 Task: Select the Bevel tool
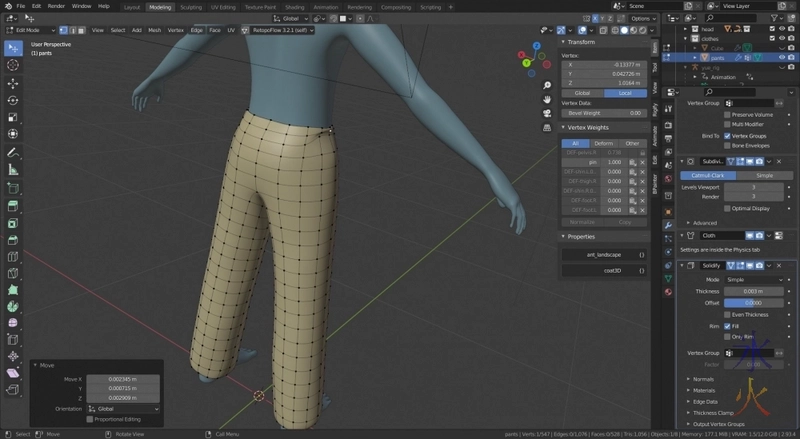(x=13, y=240)
